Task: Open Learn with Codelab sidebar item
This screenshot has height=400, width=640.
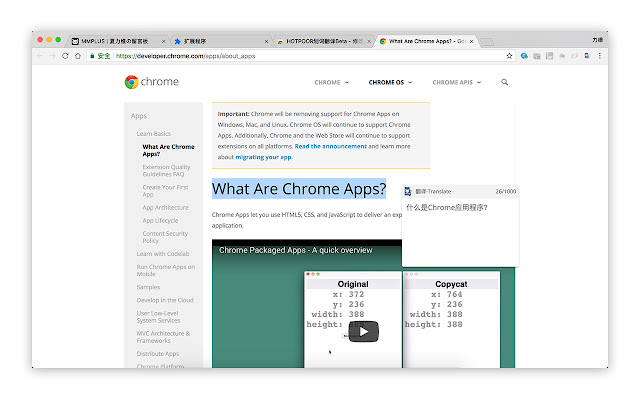Action: pyautogui.click(x=163, y=254)
